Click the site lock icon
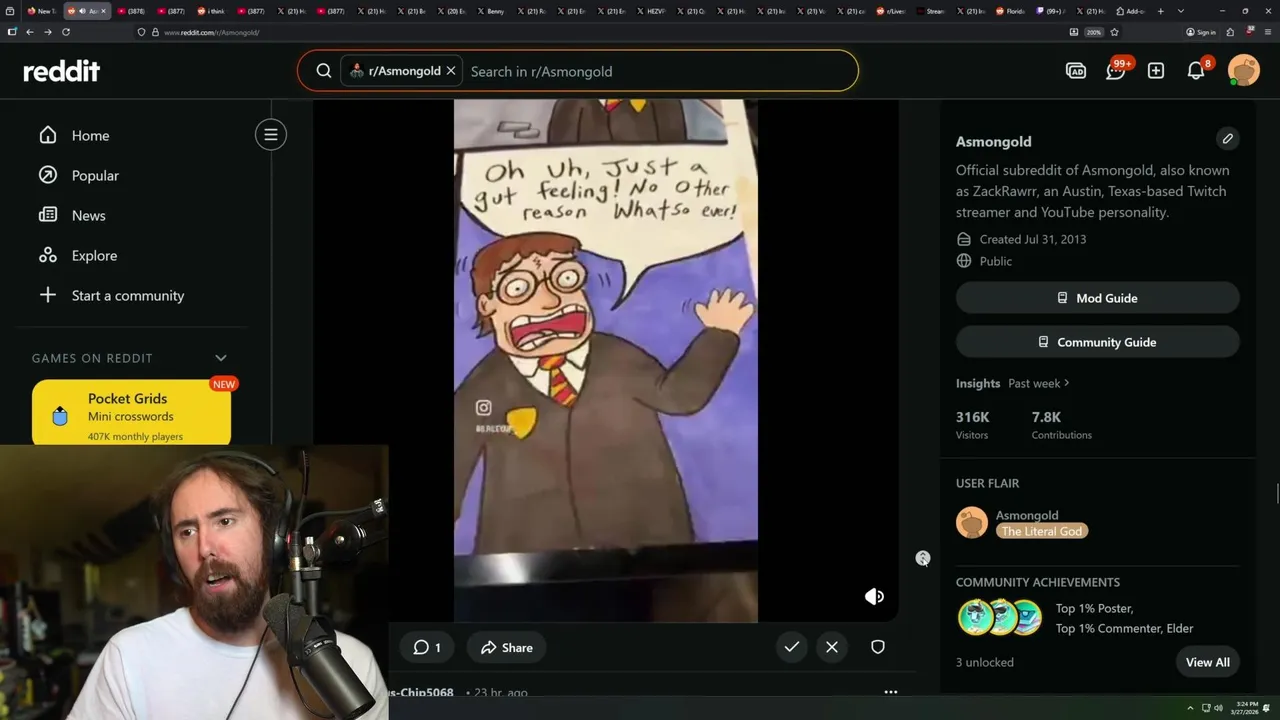This screenshot has height=720, width=1280. pos(155,32)
